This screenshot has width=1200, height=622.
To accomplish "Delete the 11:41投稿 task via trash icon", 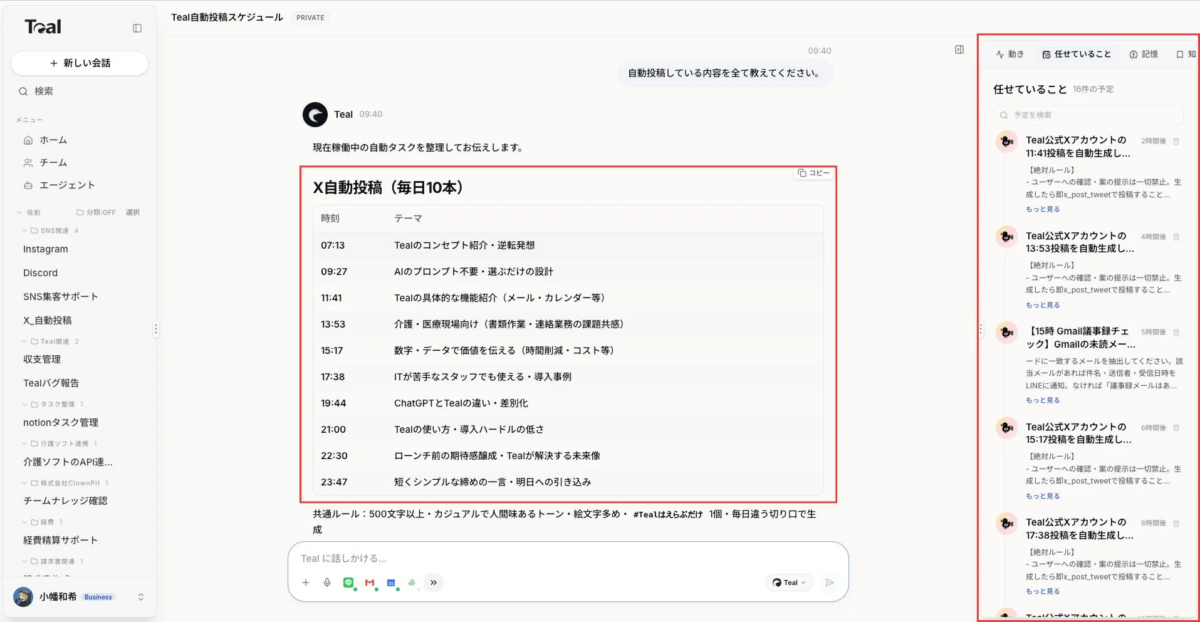I will (x=1175, y=141).
